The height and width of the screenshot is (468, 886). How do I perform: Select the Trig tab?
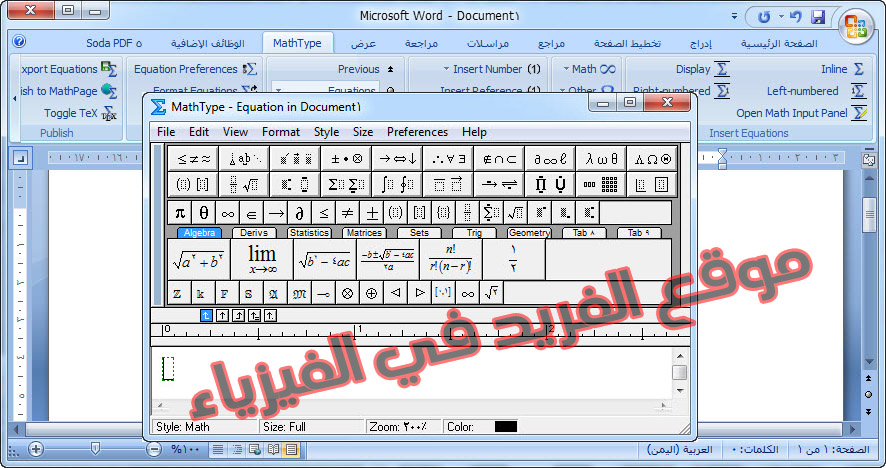click(474, 233)
